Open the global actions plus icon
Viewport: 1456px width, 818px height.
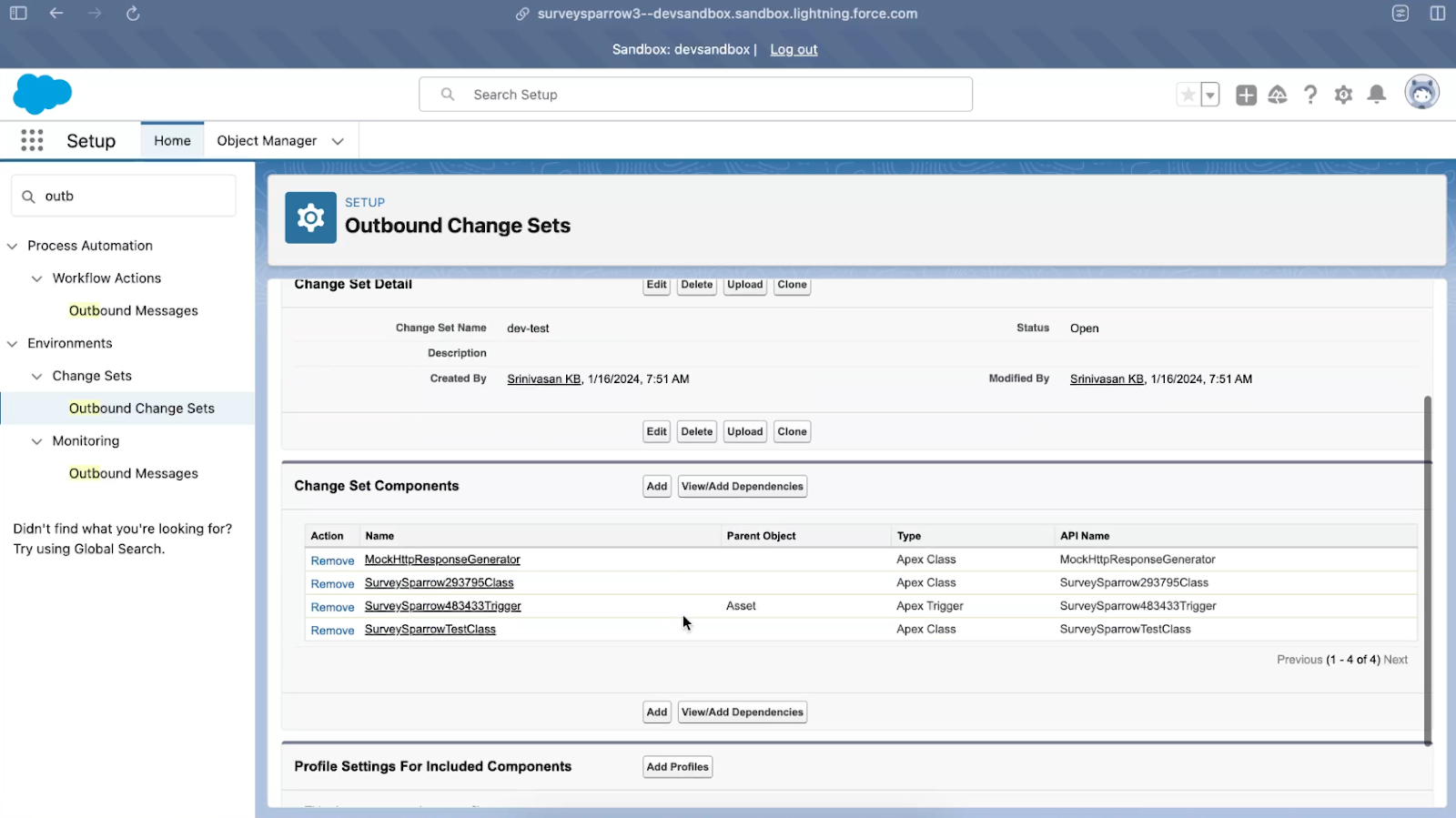point(1246,95)
